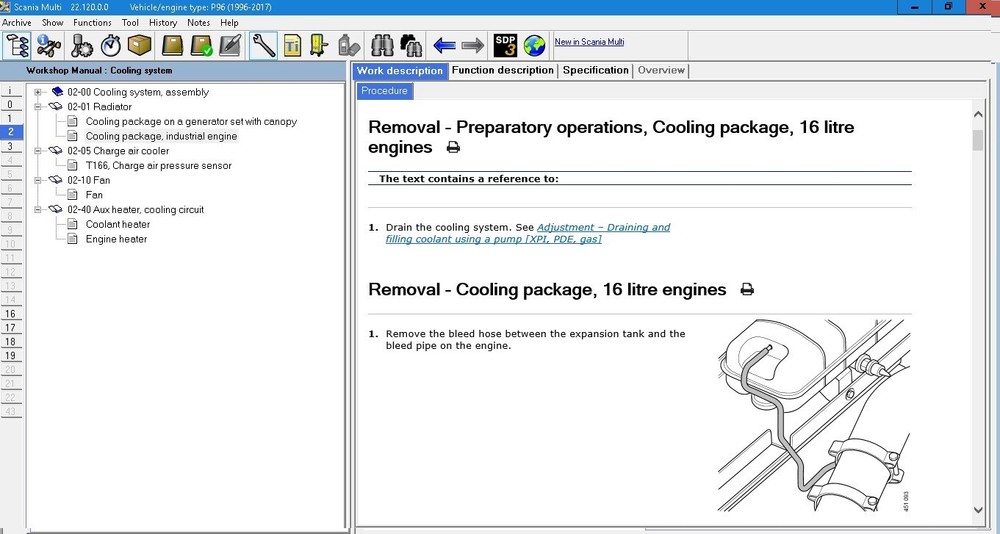This screenshot has height=534, width=1000.
Task: Open the New in Scania Multi link
Action: pyautogui.click(x=589, y=41)
